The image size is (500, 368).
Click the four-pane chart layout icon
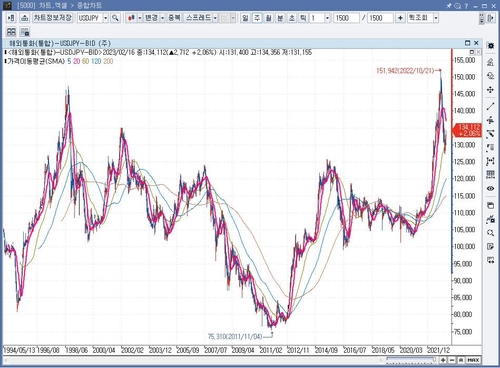(x=11, y=32)
